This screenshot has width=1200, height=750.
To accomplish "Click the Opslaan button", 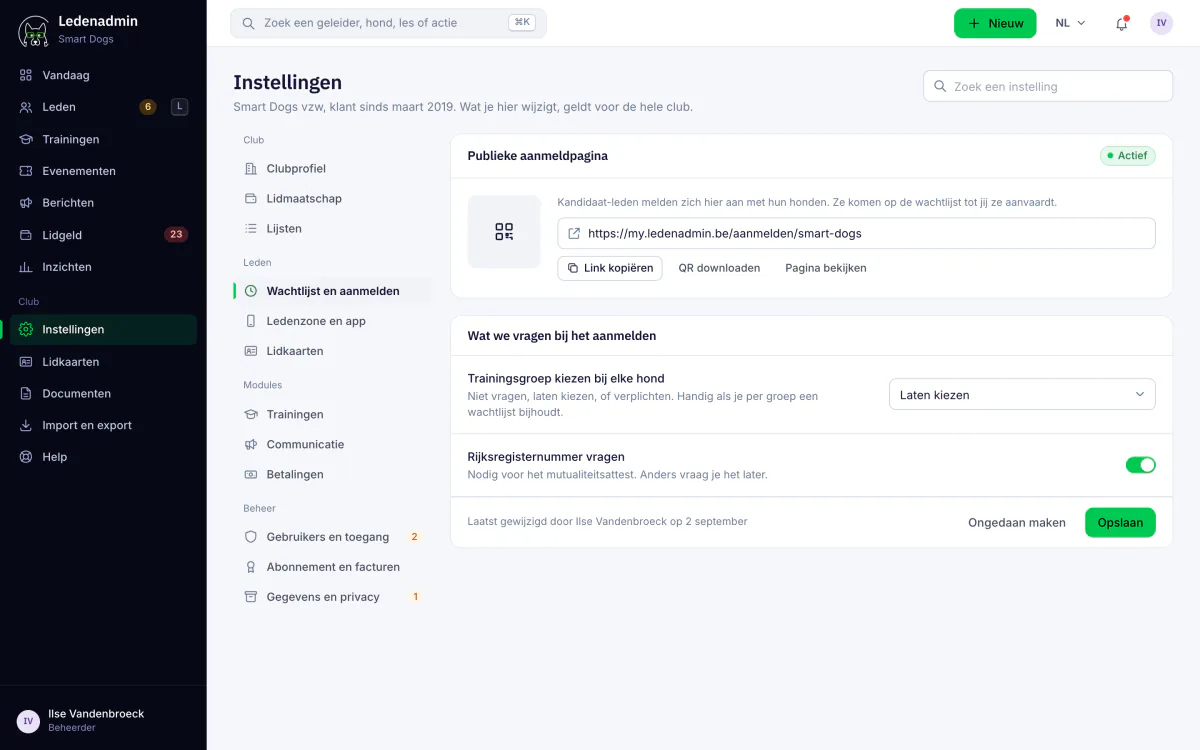I will 1120,523.
